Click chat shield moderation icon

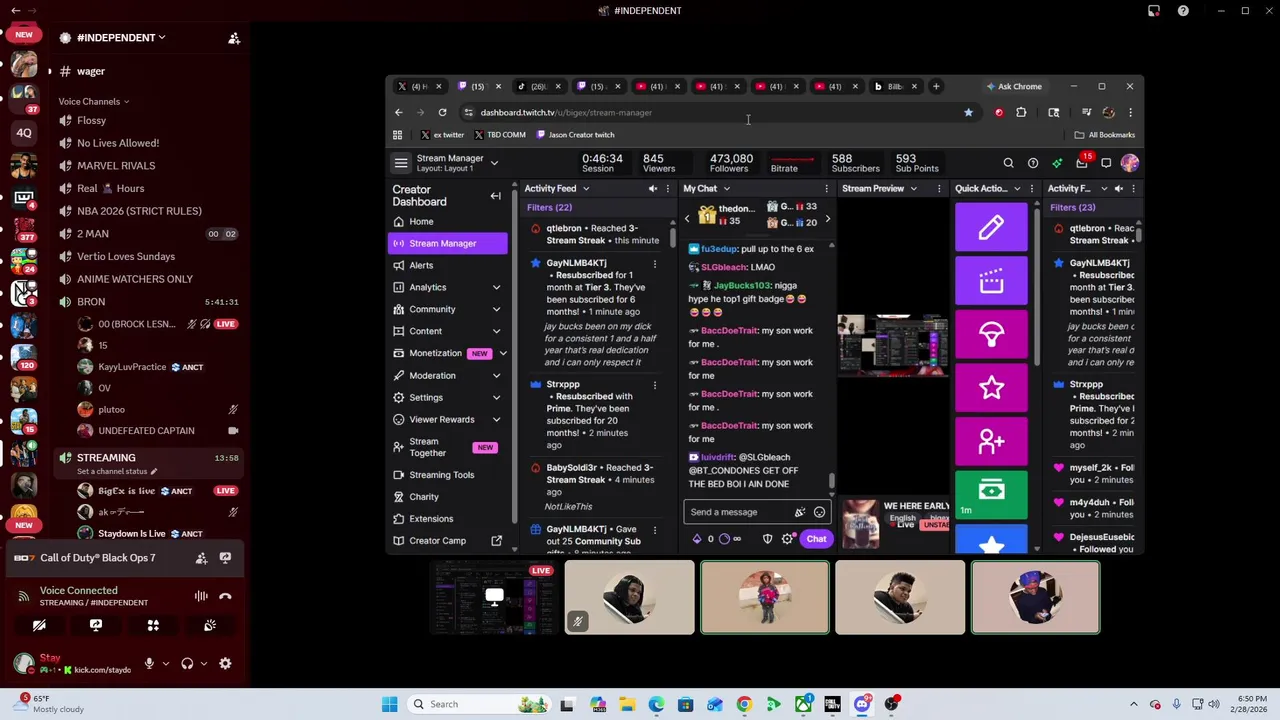click(767, 539)
